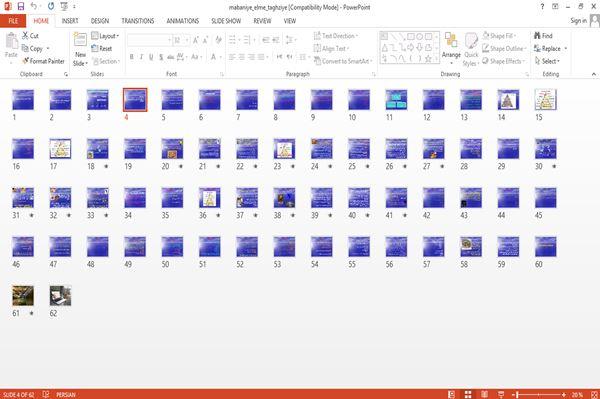600x399 pixels.
Task: Switch to Normal view in status bar
Action: [452, 394]
